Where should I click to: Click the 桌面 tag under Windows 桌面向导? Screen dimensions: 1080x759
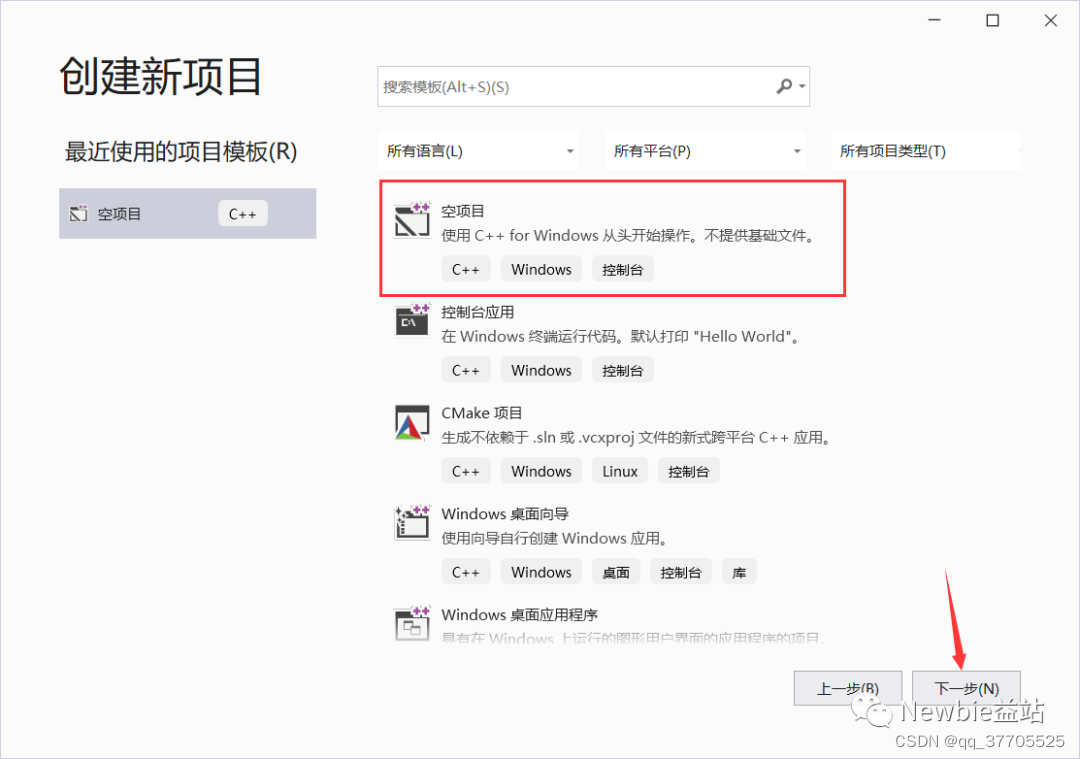(x=616, y=572)
